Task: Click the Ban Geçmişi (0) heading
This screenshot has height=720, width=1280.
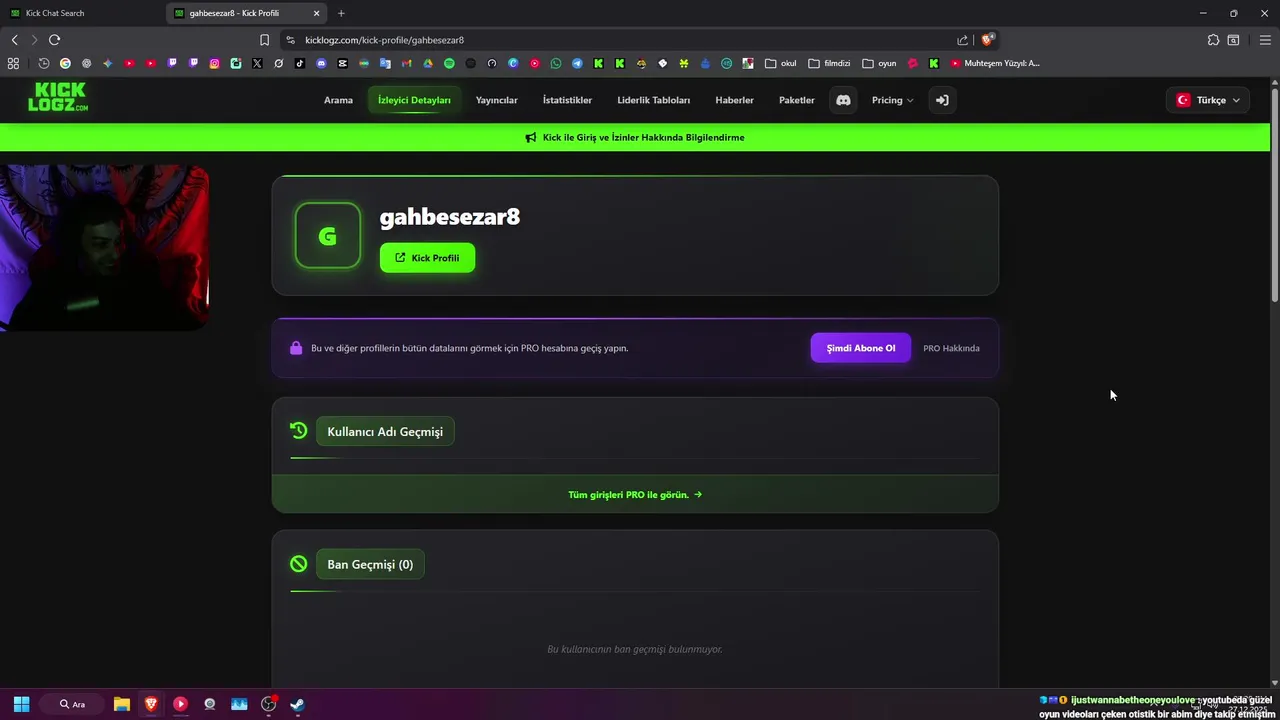Action: pos(370,564)
